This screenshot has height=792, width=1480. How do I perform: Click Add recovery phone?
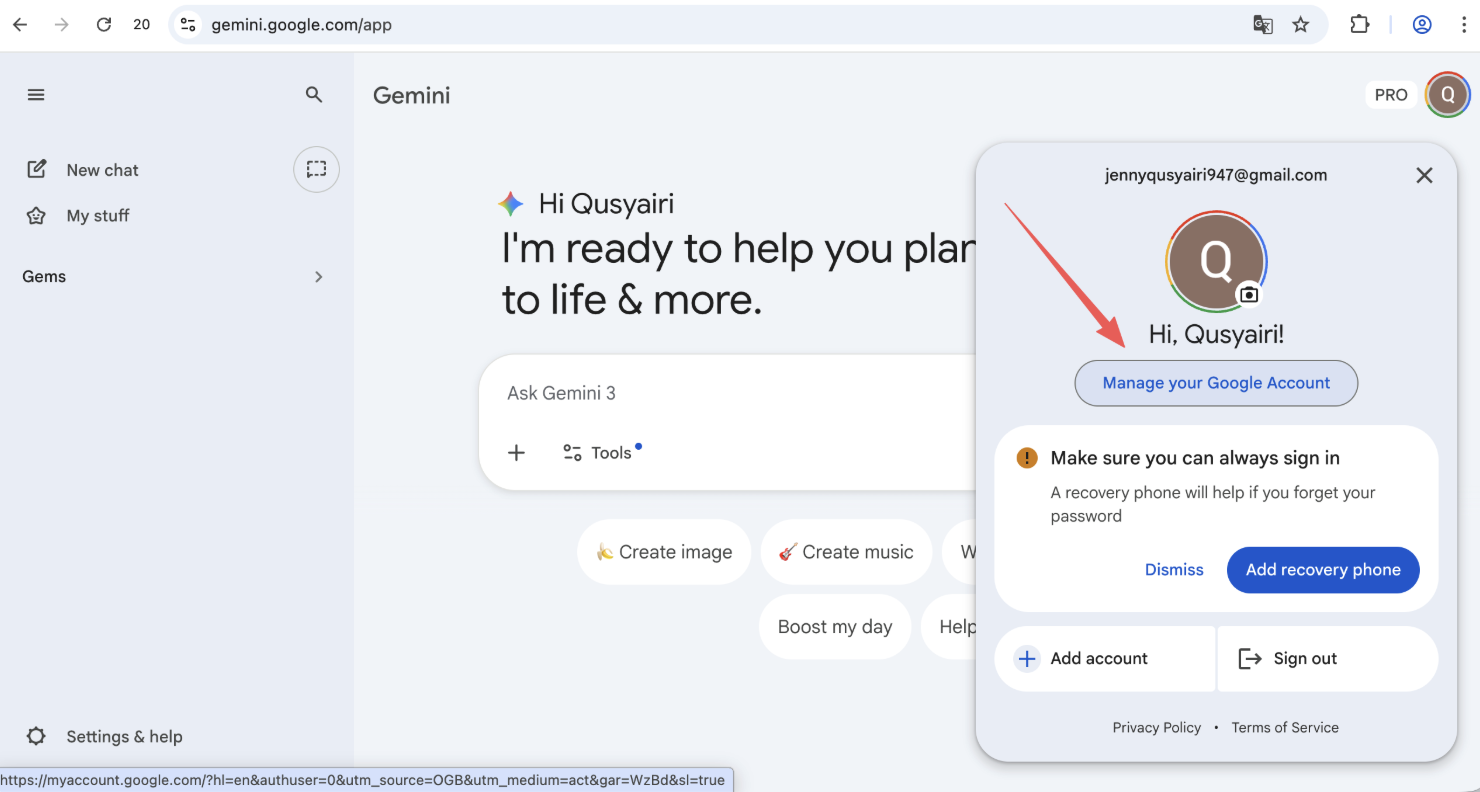point(1323,570)
